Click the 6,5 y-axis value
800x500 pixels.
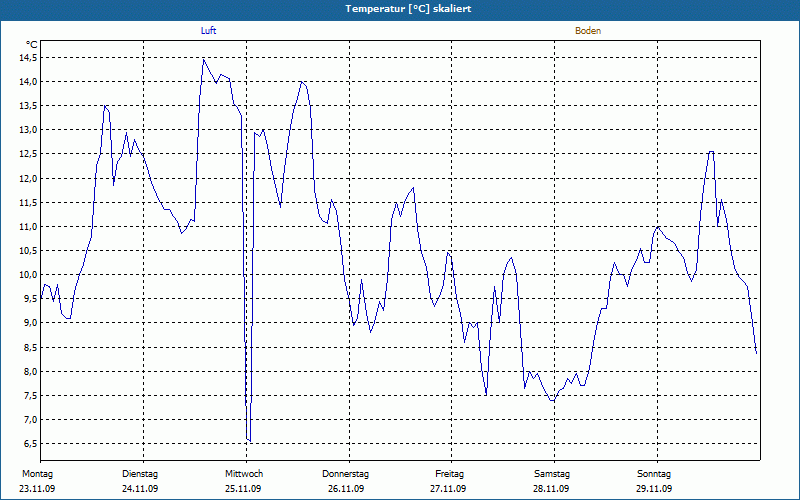[30, 444]
